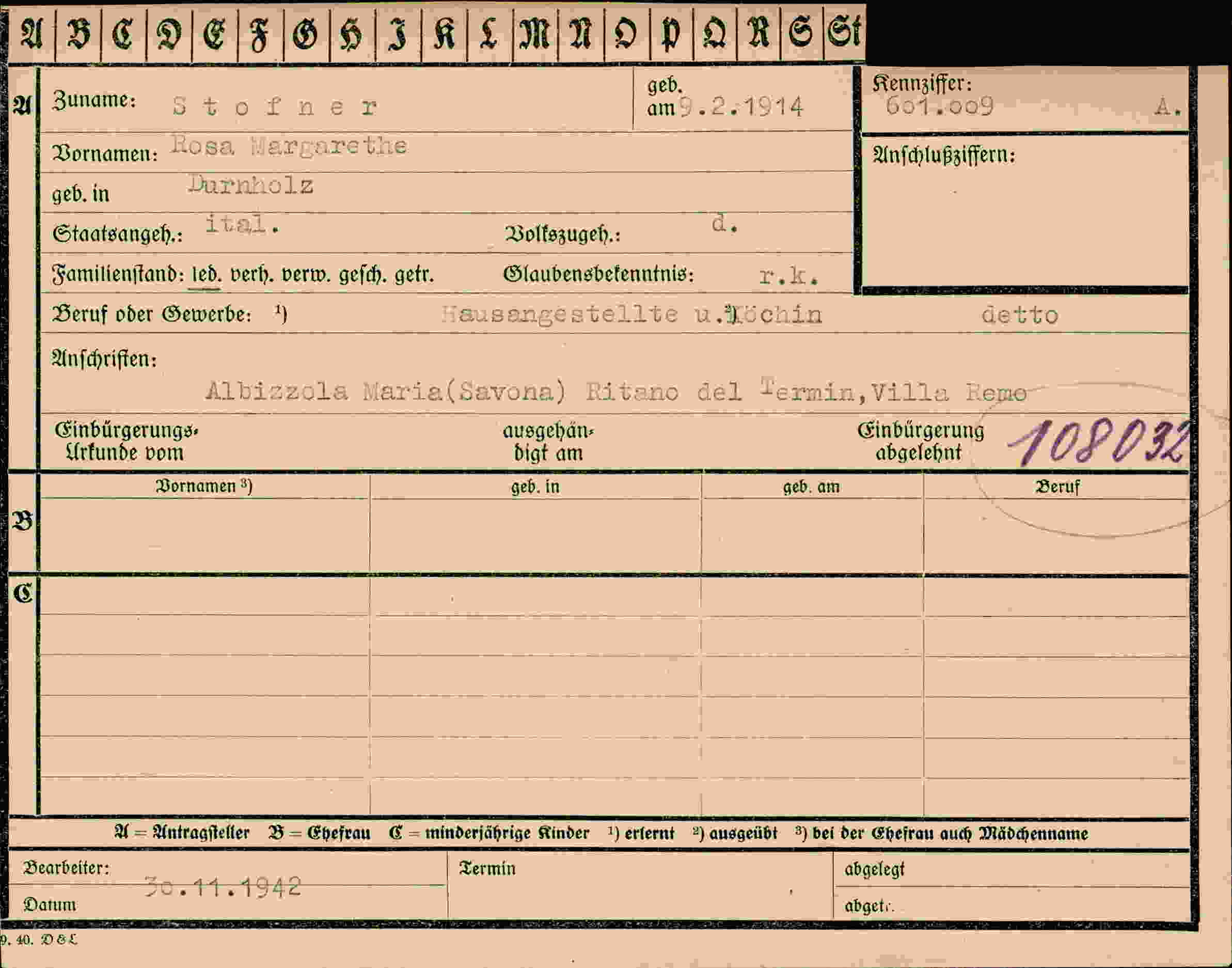Screen dimensions: 1232x968
Task: Click the 'abgelegt' label
Action: click(874, 869)
